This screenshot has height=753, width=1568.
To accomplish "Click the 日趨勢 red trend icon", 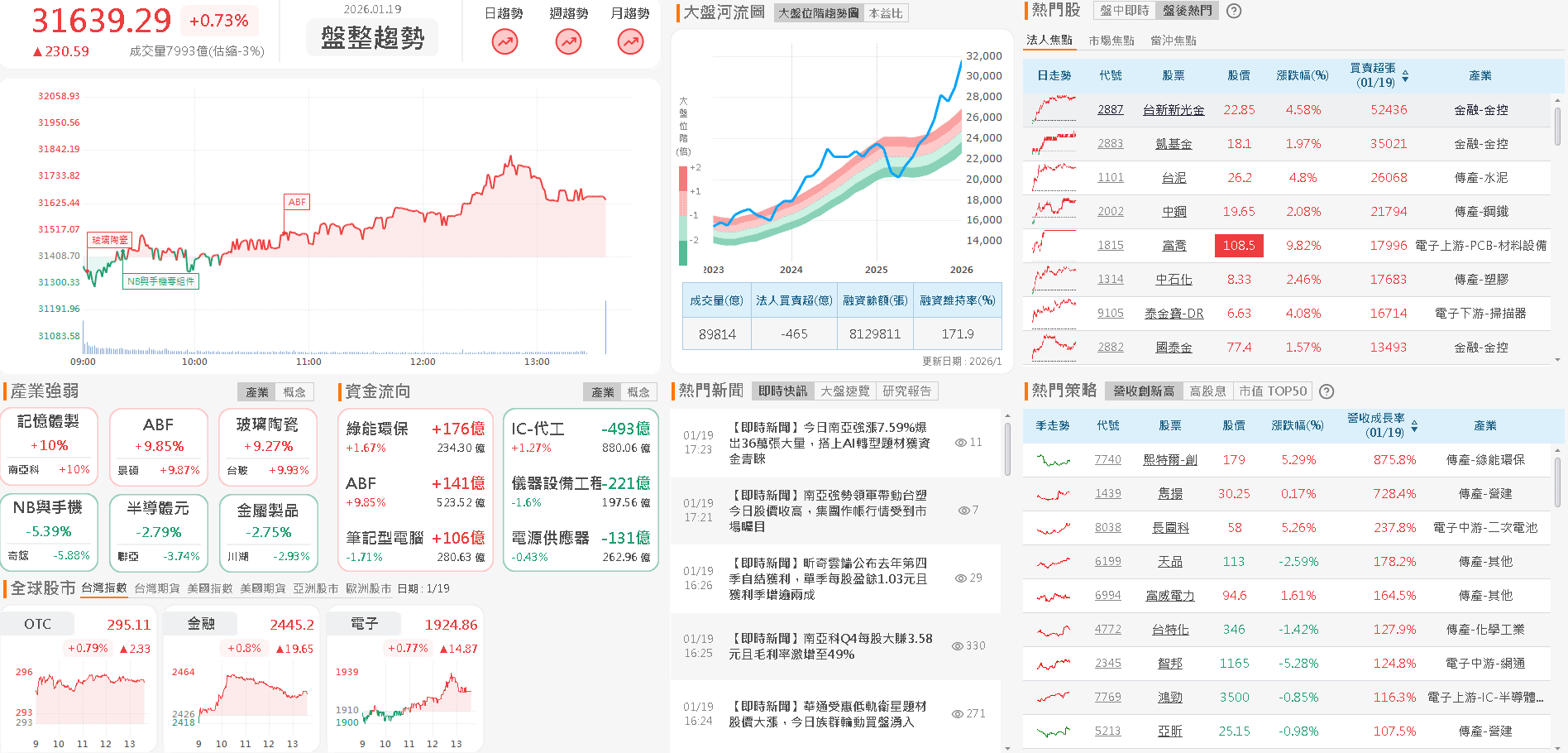I will [504, 40].
